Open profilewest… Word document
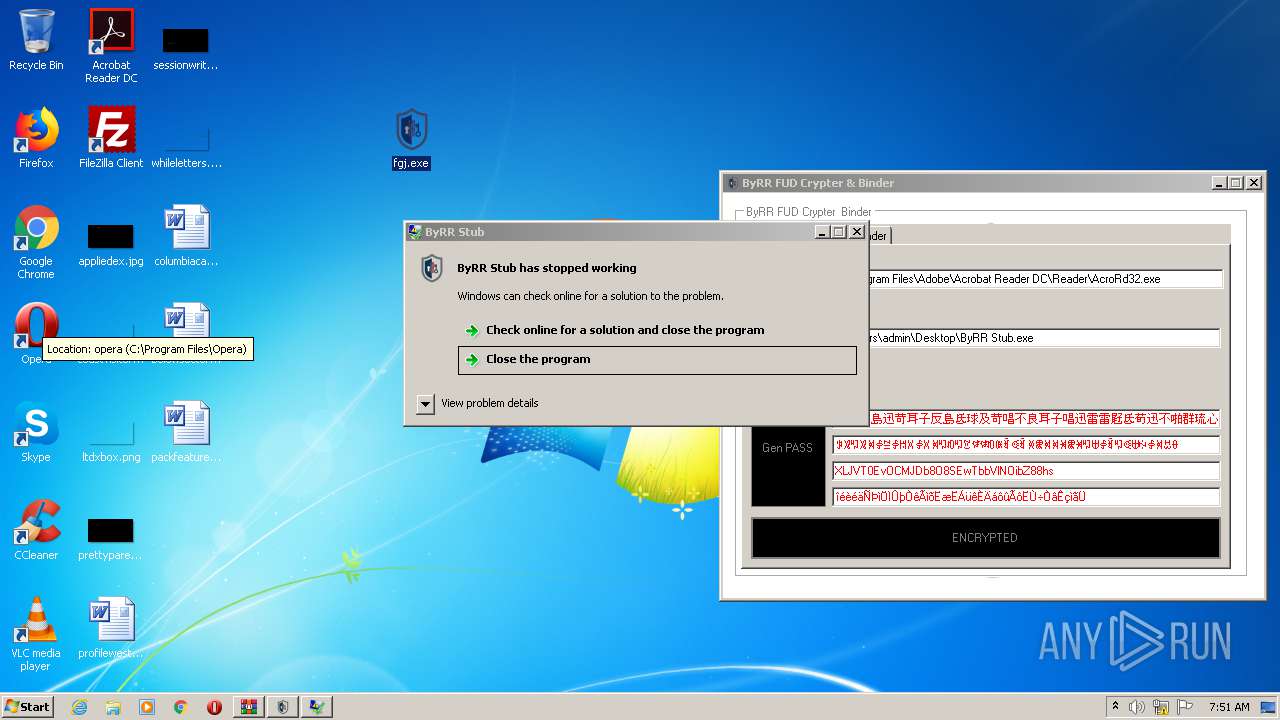The height and width of the screenshot is (720, 1280). [111, 627]
